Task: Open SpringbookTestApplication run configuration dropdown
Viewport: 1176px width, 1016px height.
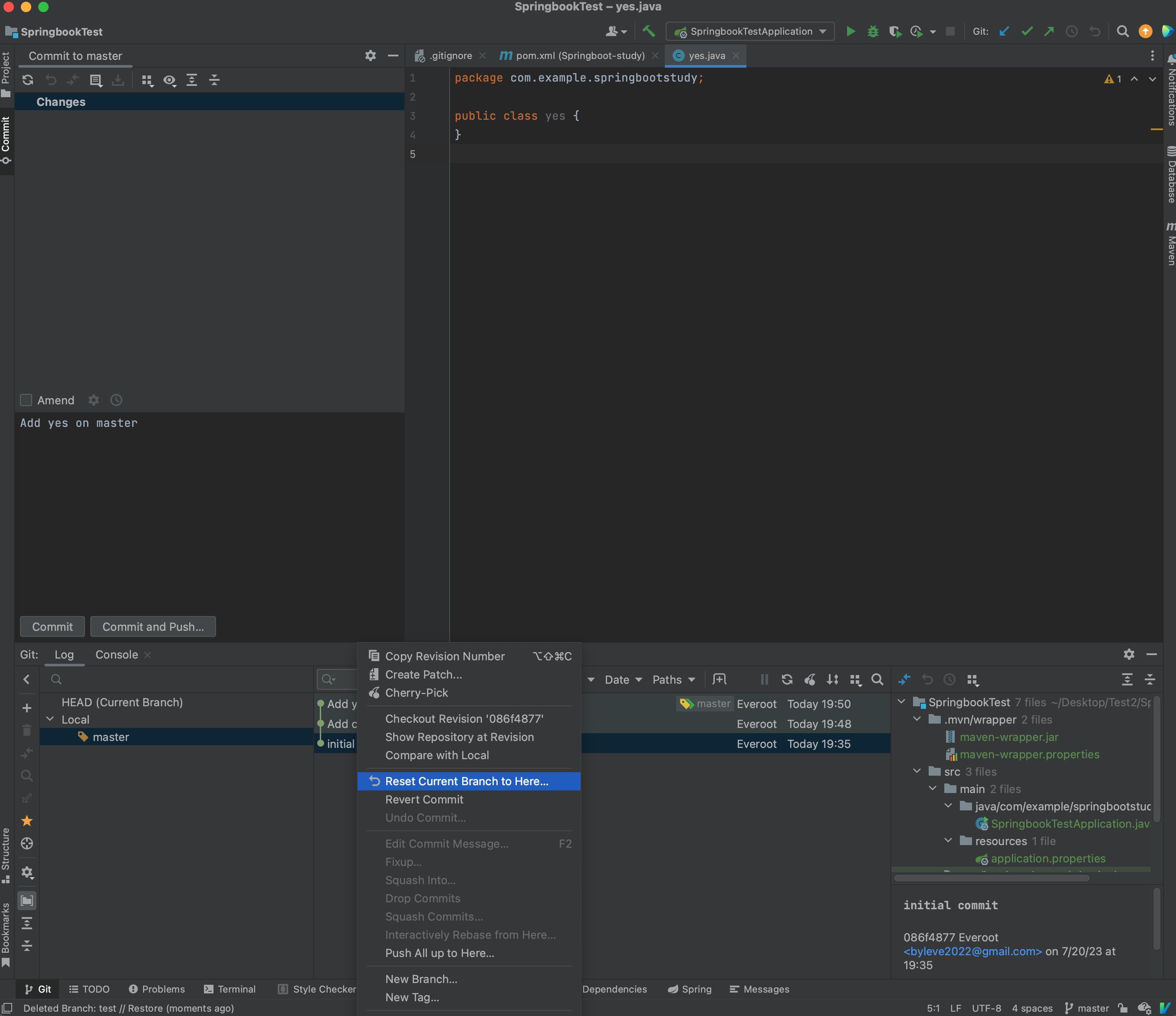Action: click(750, 31)
